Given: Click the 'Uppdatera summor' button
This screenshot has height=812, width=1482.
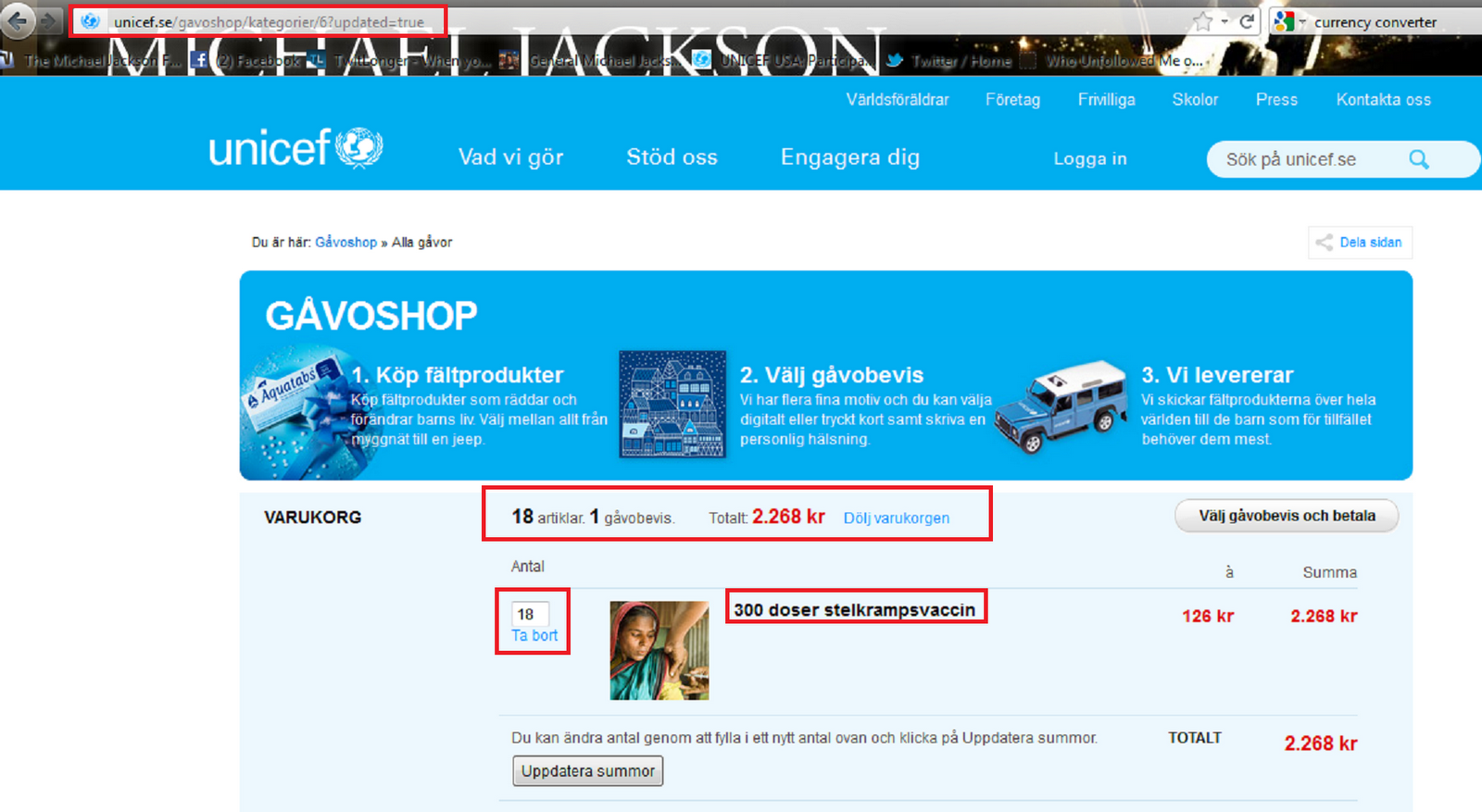Looking at the screenshot, I should click(588, 771).
